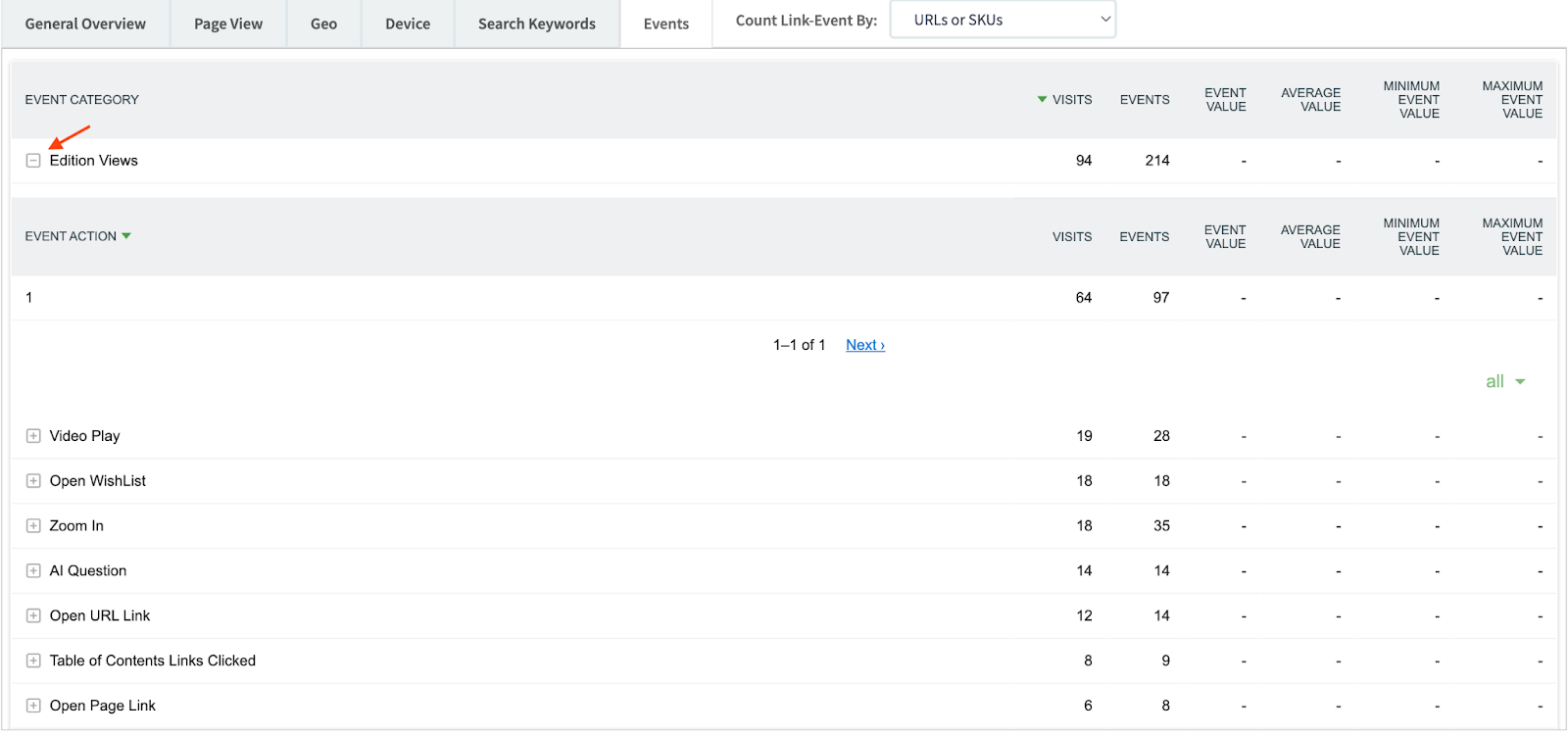Open the Search Keywords tab
Viewport: 1568px width, 735px height.
click(536, 24)
